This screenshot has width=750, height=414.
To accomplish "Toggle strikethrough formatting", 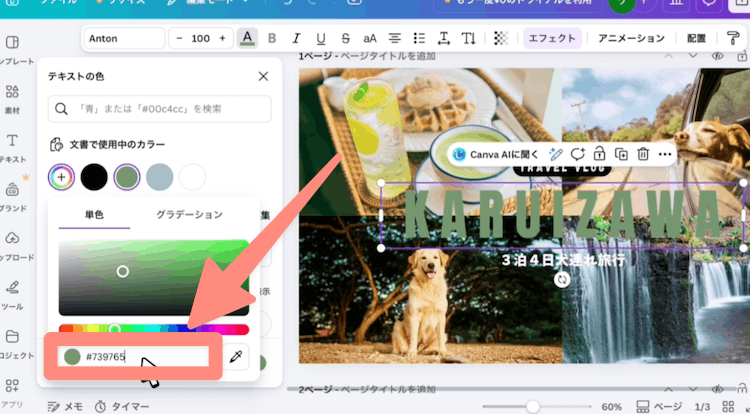I will (x=345, y=38).
